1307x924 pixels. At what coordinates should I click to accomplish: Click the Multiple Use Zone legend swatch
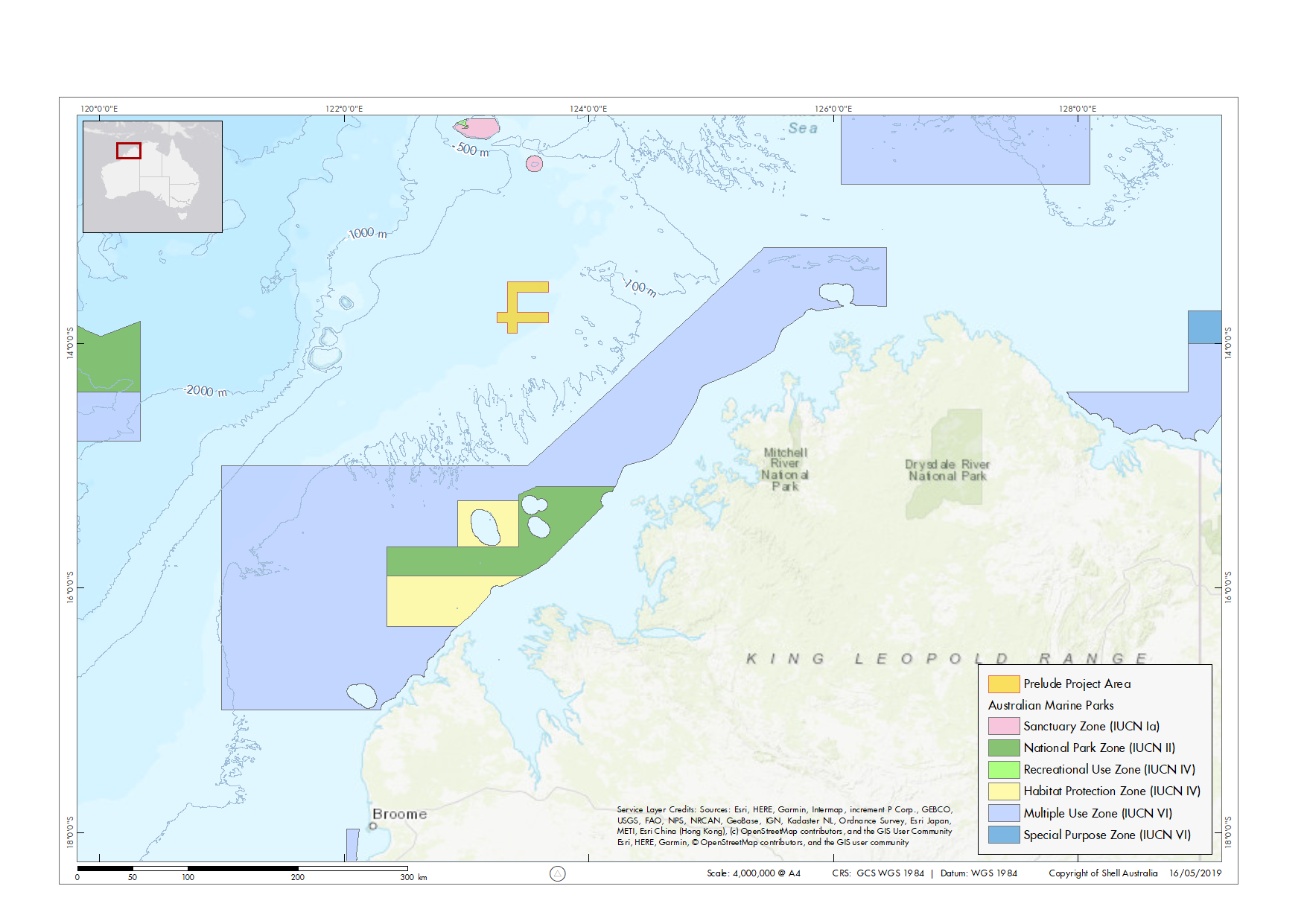[x=1003, y=813]
